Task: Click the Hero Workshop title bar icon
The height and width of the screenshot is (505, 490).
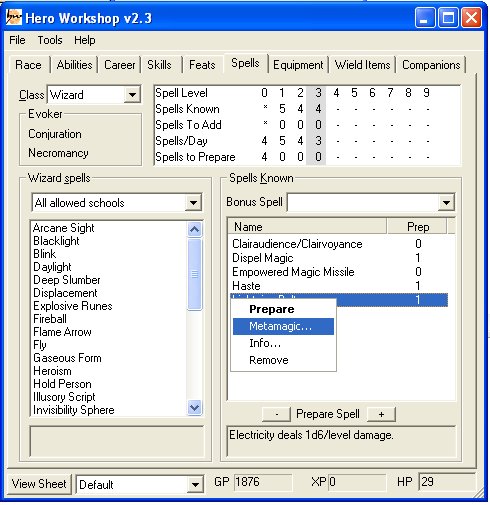Action: tap(14, 17)
